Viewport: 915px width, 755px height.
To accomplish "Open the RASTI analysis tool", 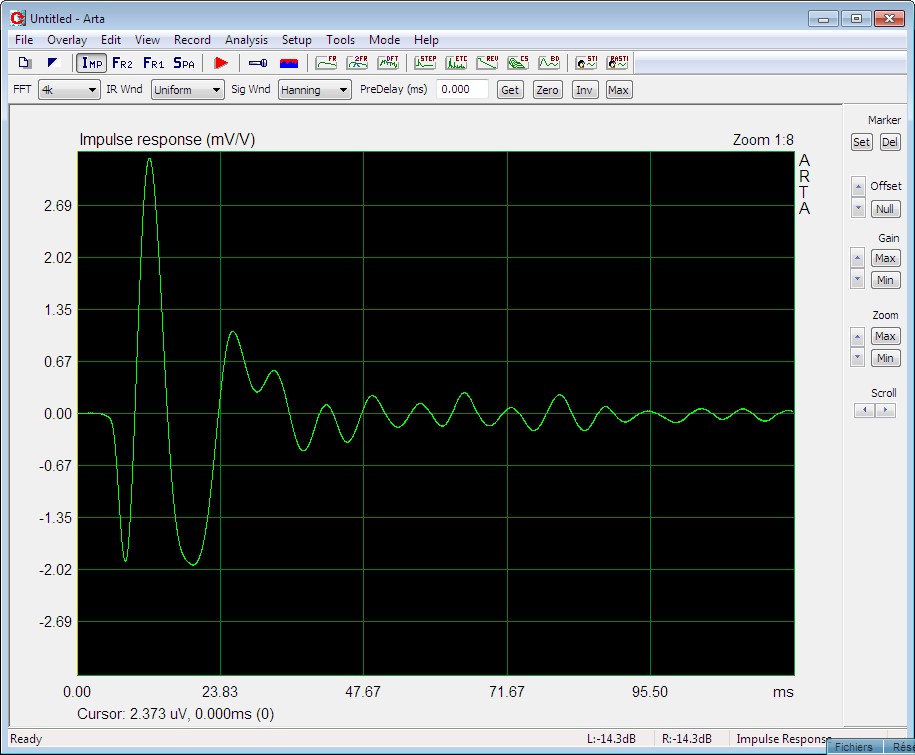I will click(x=617, y=63).
